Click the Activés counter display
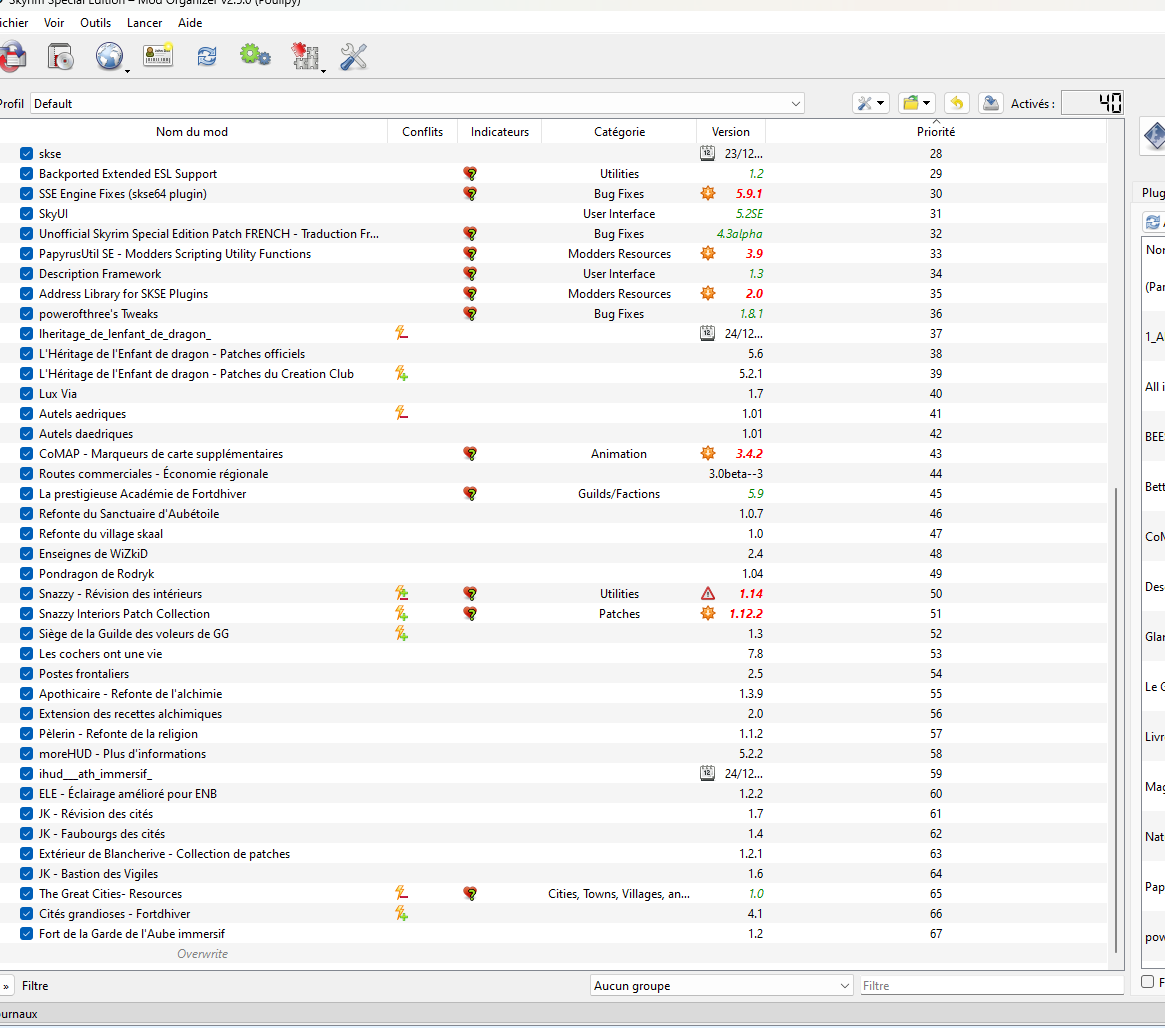Image resolution: width=1165 pixels, height=1028 pixels. [x=1092, y=103]
